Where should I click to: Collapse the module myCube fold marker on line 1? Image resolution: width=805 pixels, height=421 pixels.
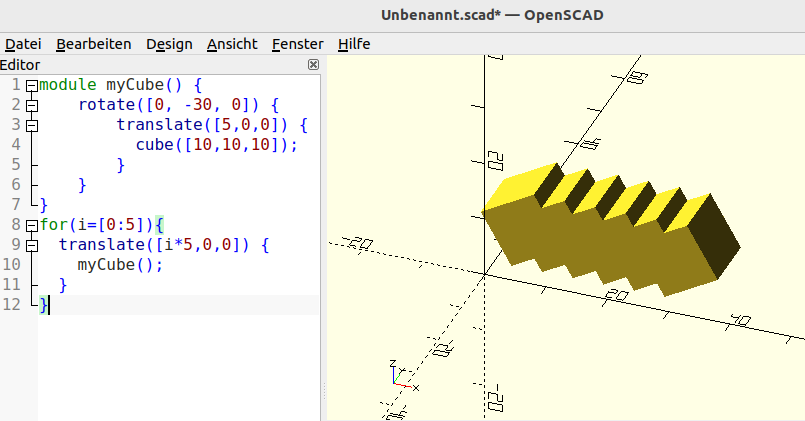[31, 86]
